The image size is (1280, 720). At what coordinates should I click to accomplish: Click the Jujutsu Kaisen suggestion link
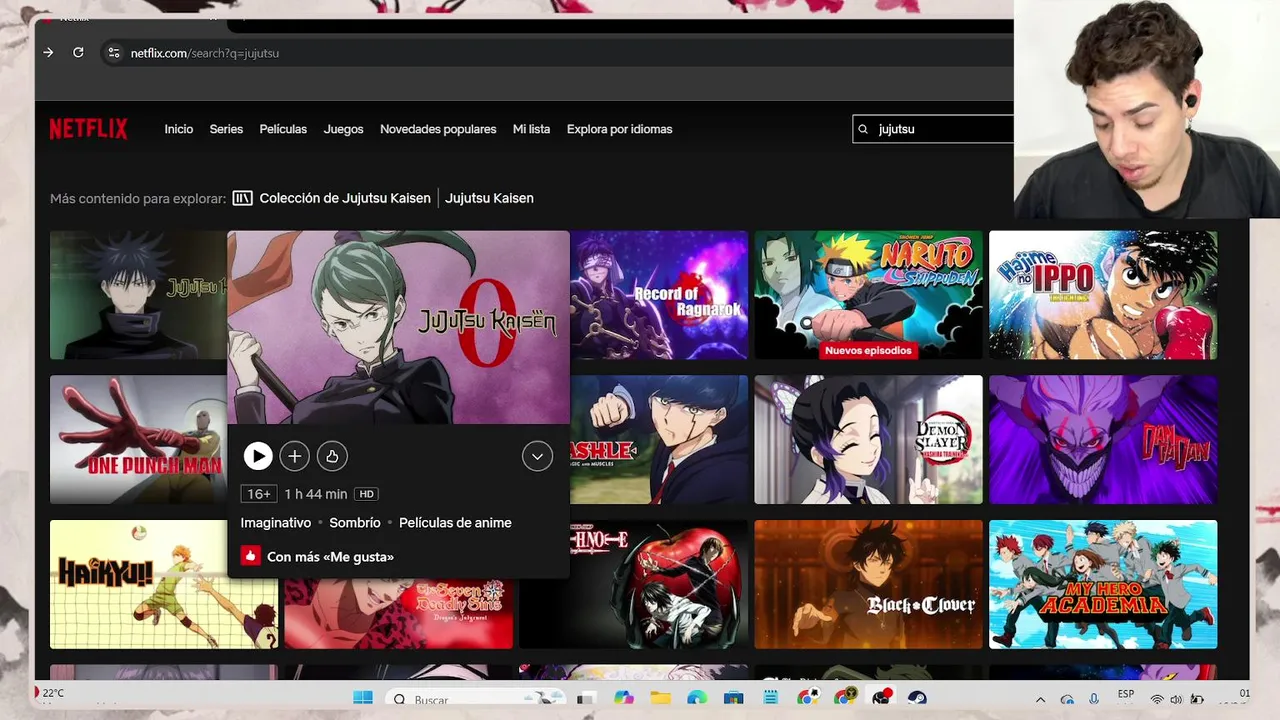click(489, 198)
